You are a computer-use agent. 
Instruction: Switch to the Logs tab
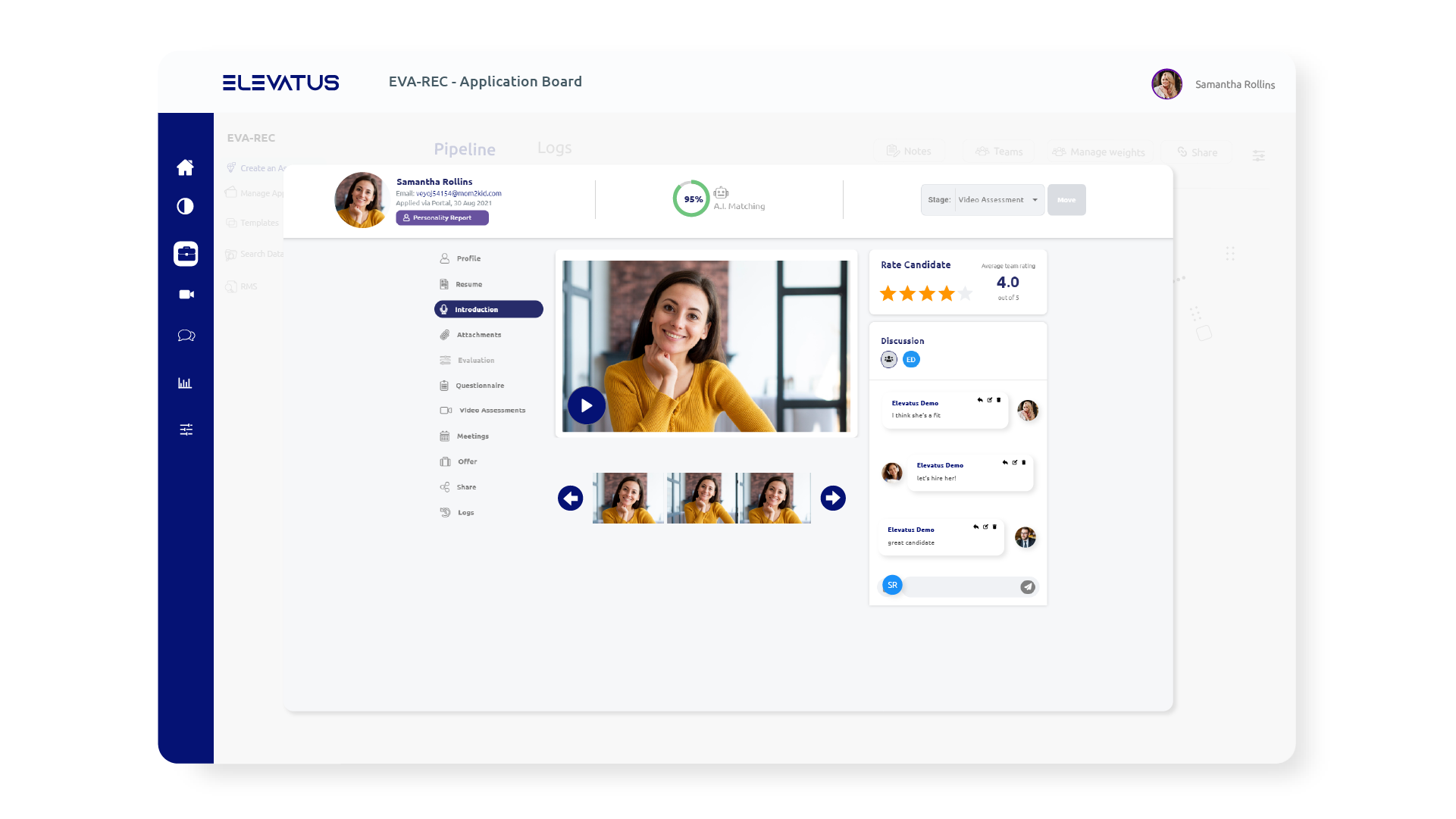[554, 148]
